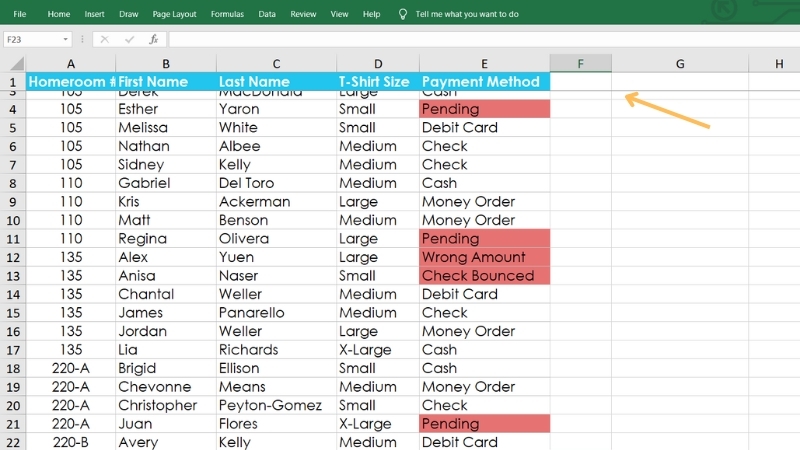Click the Select All corner triangle
Image resolution: width=800 pixels, height=450 pixels.
pos(16,63)
